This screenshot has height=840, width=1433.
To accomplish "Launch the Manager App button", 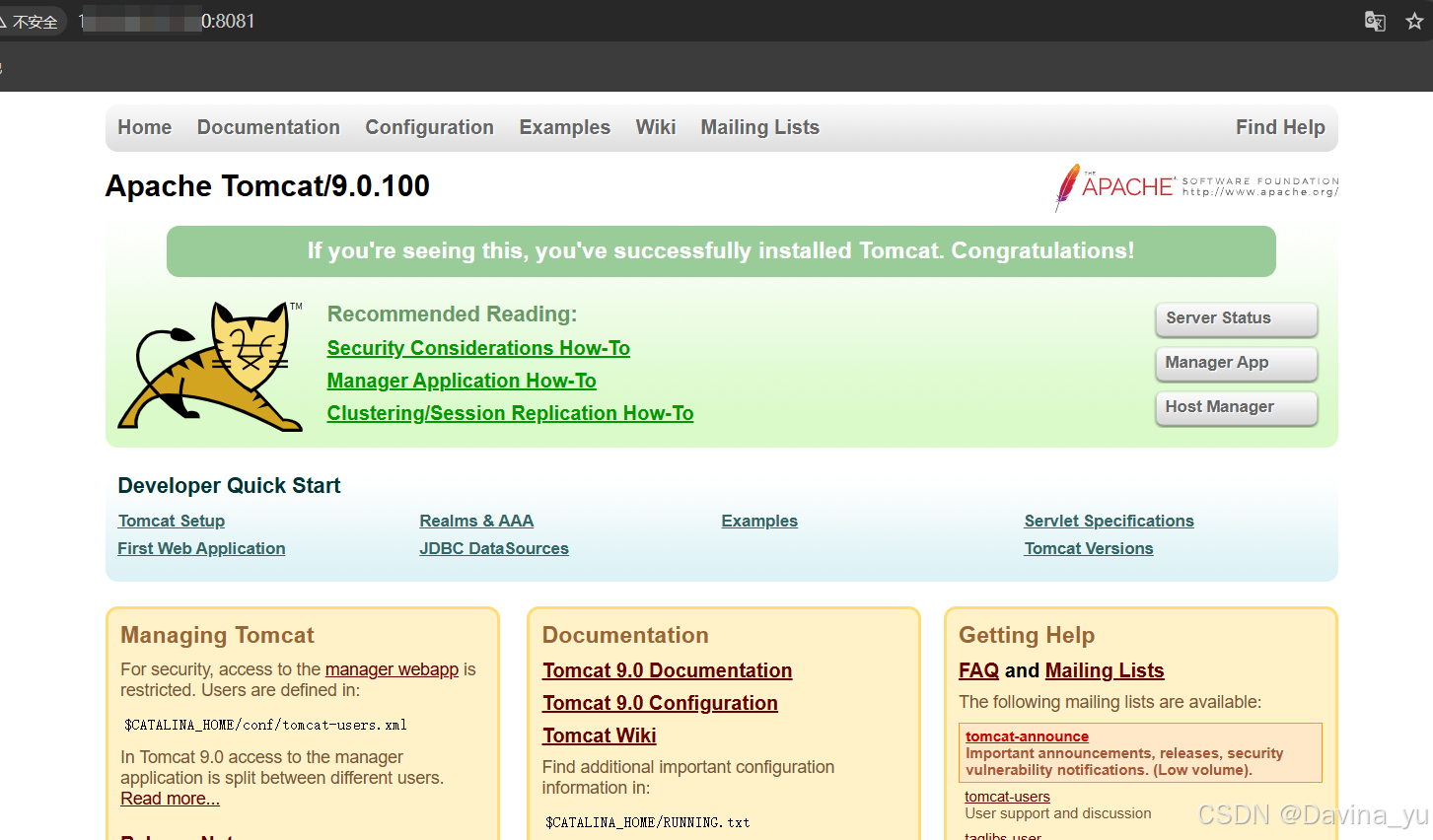I will 1236,363.
